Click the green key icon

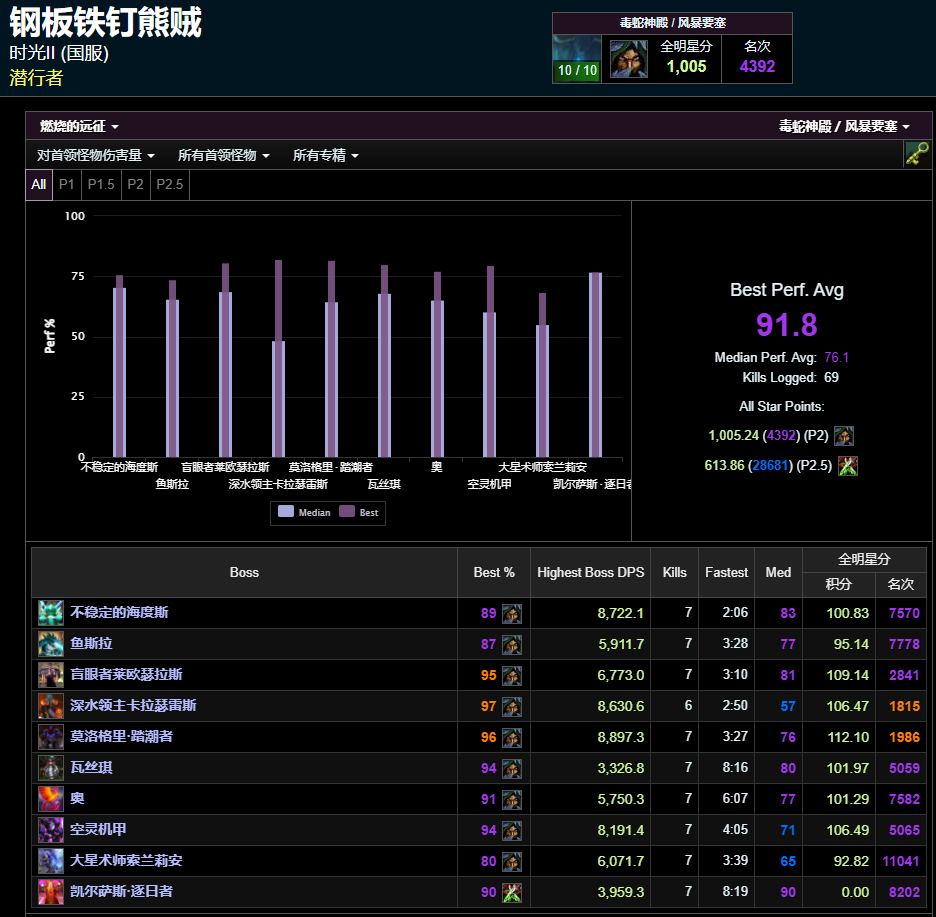coord(916,153)
